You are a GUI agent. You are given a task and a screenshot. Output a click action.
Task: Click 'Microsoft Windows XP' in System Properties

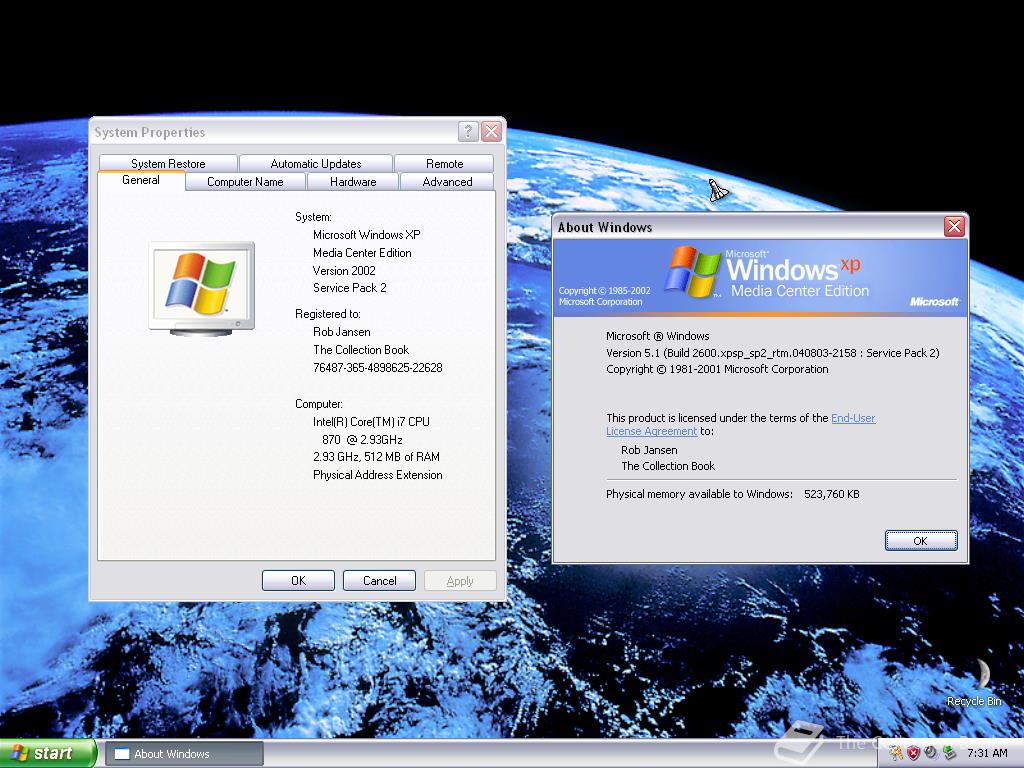click(x=366, y=235)
